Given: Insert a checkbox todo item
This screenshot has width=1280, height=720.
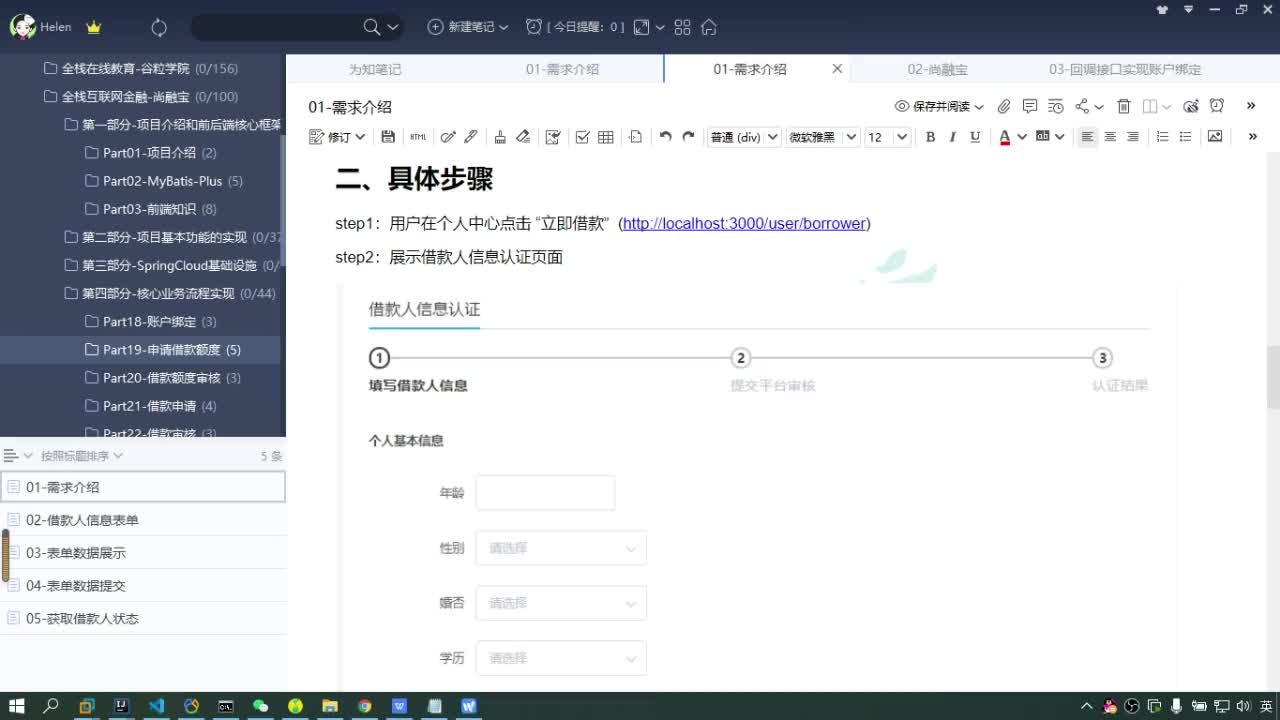Looking at the screenshot, I should tap(582, 137).
